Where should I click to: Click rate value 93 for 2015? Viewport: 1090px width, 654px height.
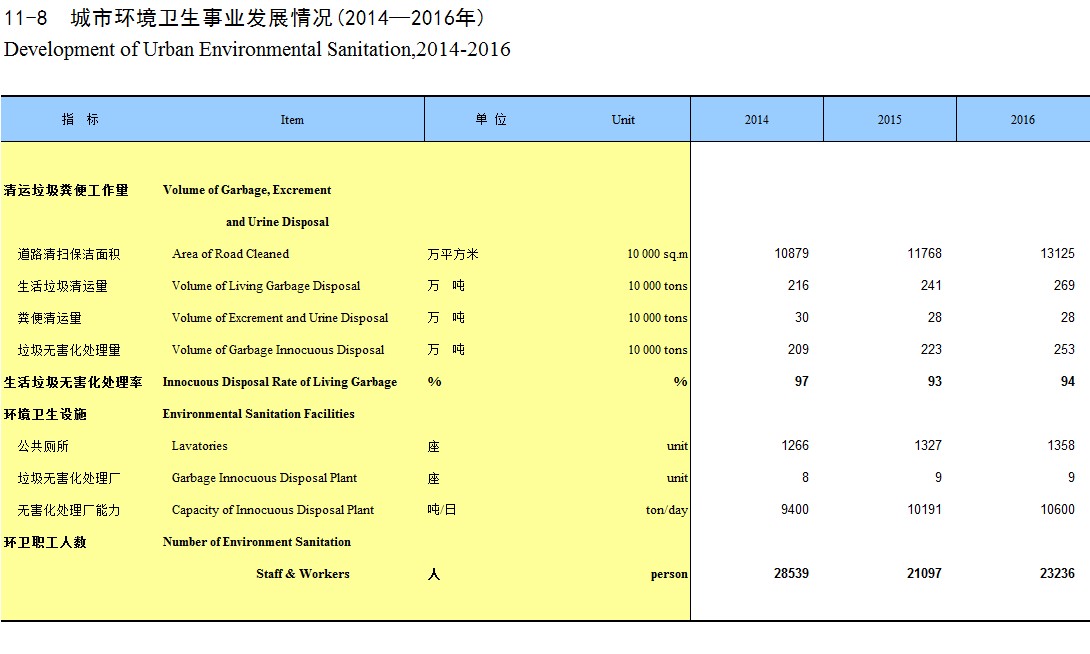click(x=934, y=382)
